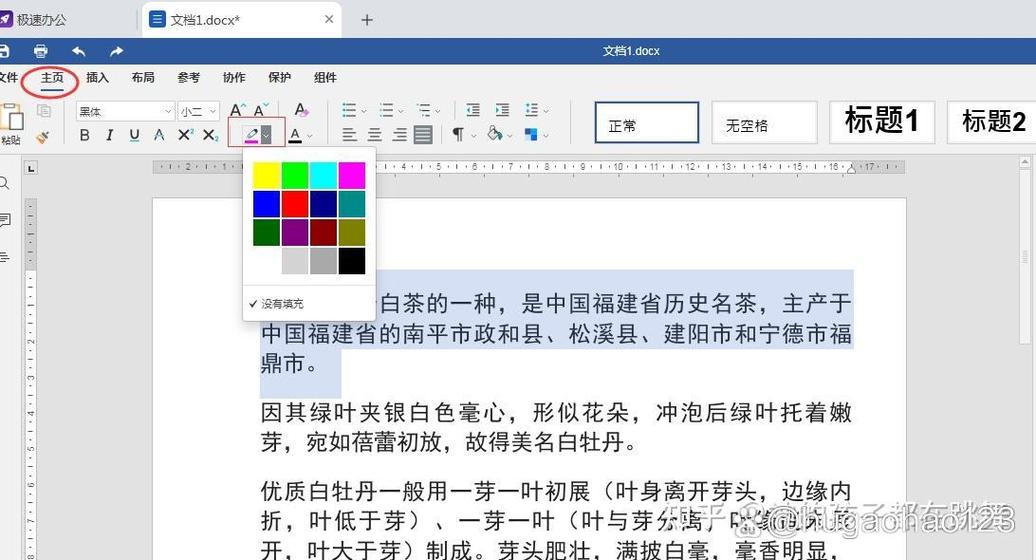
Task: Click the line spacing icon
Action: tap(532, 110)
